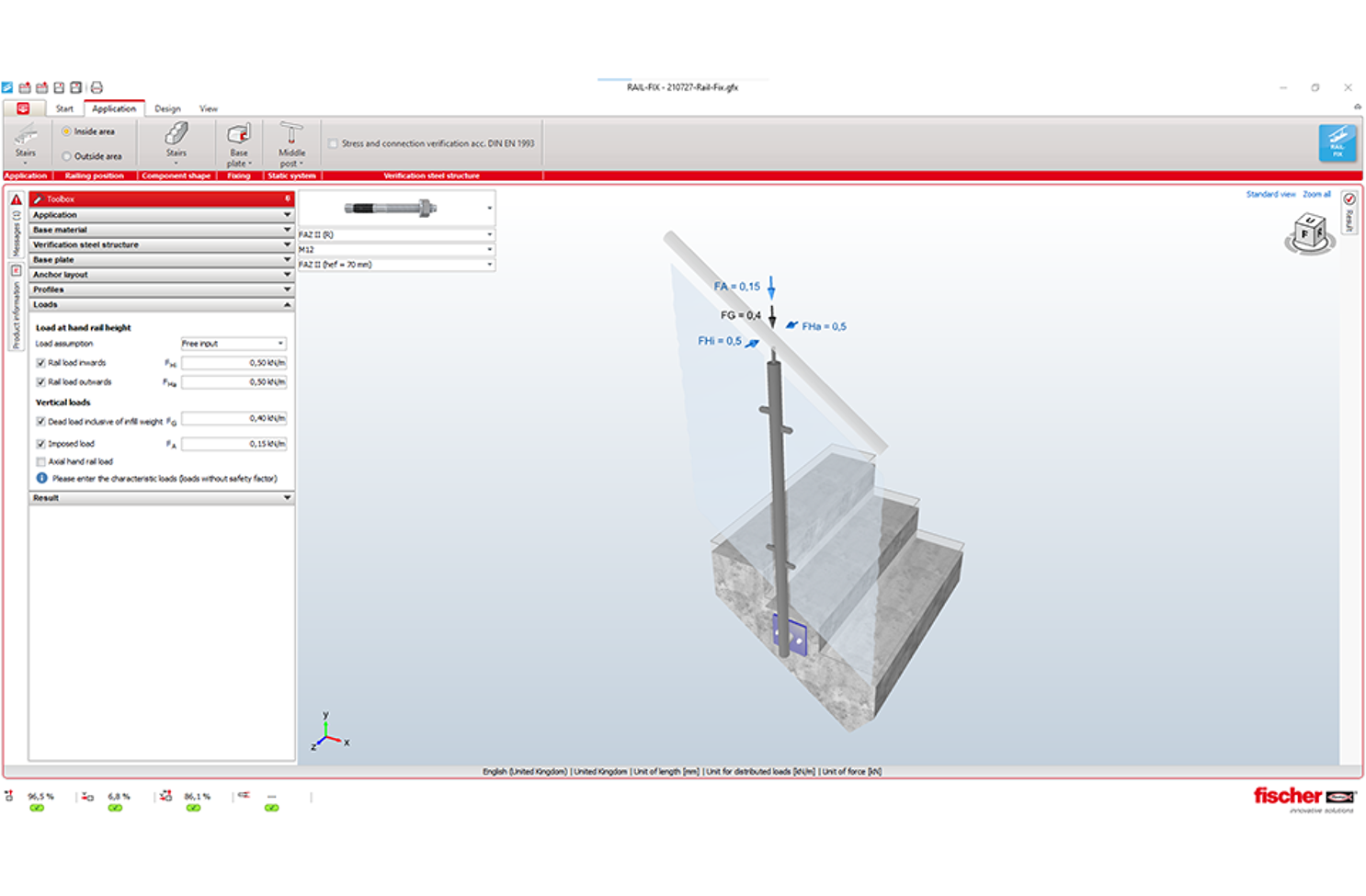Open the View tab
Image resolution: width=1366 pixels, height=896 pixels.
[209, 108]
